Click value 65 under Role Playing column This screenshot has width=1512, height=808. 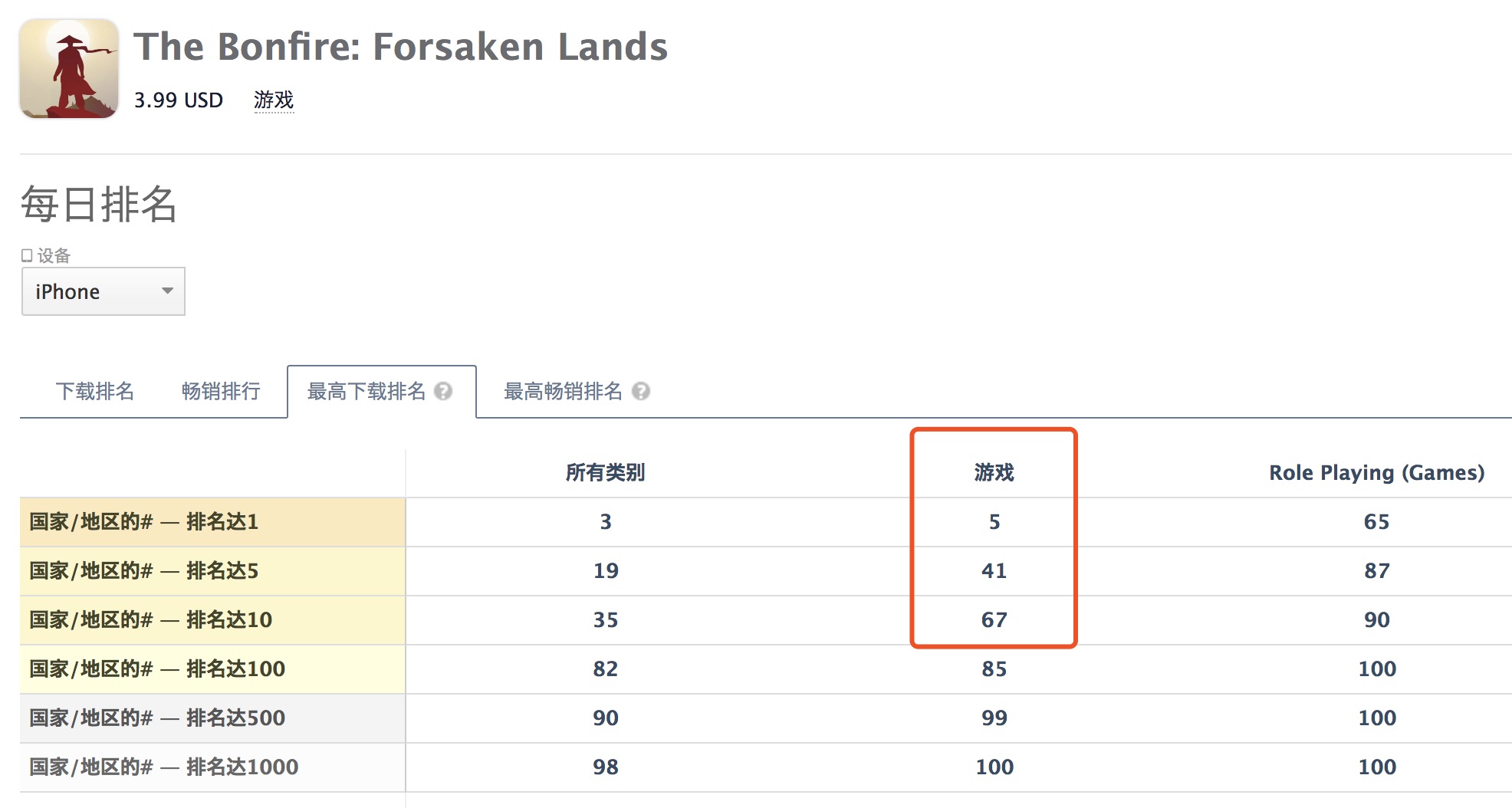(1377, 521)
